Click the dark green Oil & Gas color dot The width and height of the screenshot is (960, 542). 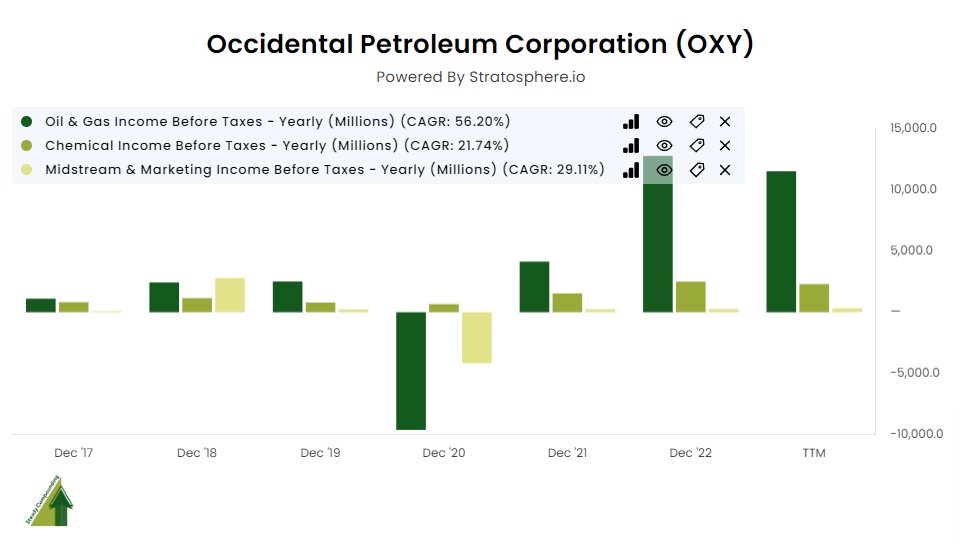click(x=26, y=121)
